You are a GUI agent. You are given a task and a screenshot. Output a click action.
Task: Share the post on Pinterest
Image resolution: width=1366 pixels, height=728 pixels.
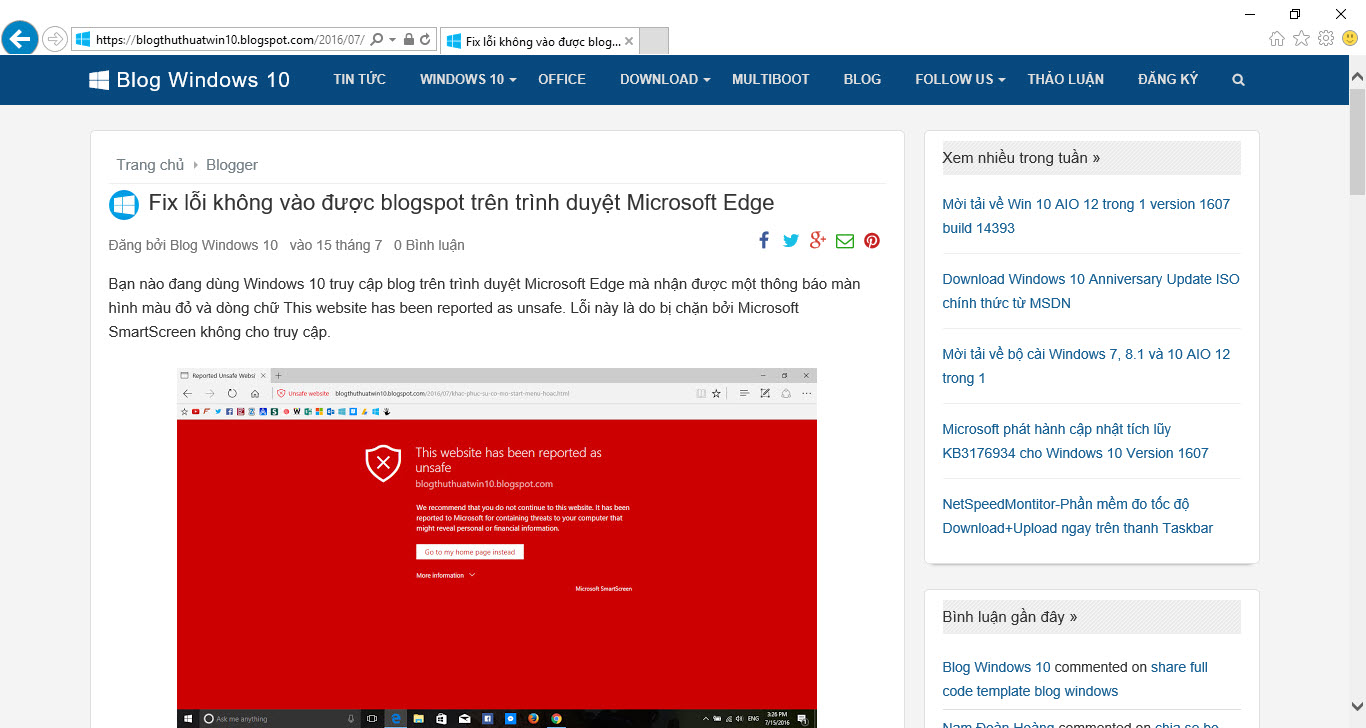tap(872, 241)
